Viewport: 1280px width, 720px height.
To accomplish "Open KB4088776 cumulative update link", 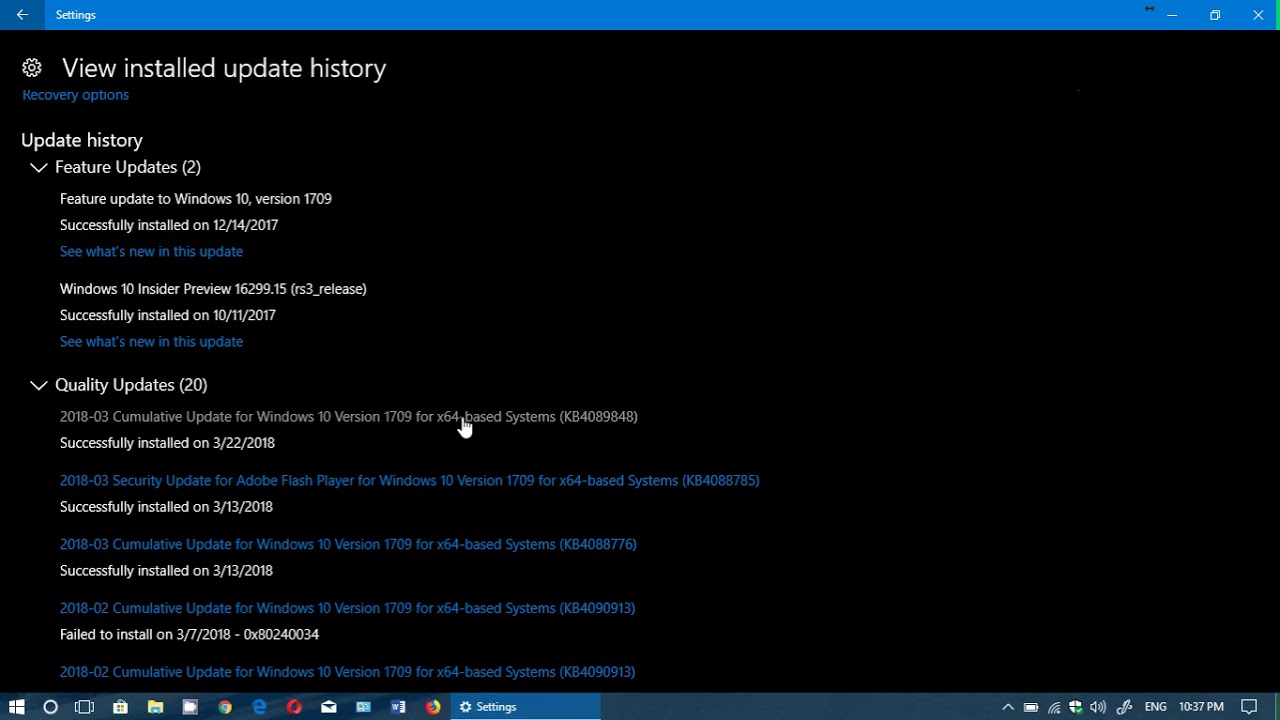I will [x=348, y=545].
